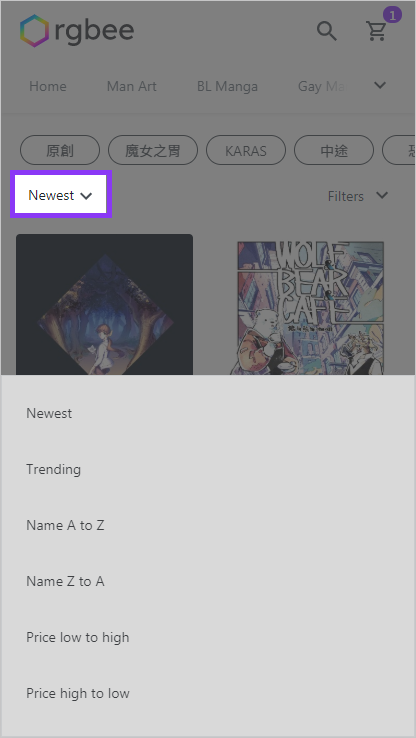Viewport: 416px width, 738px height.
Task: Open the shopping cart icon
Action: (376, 31)
